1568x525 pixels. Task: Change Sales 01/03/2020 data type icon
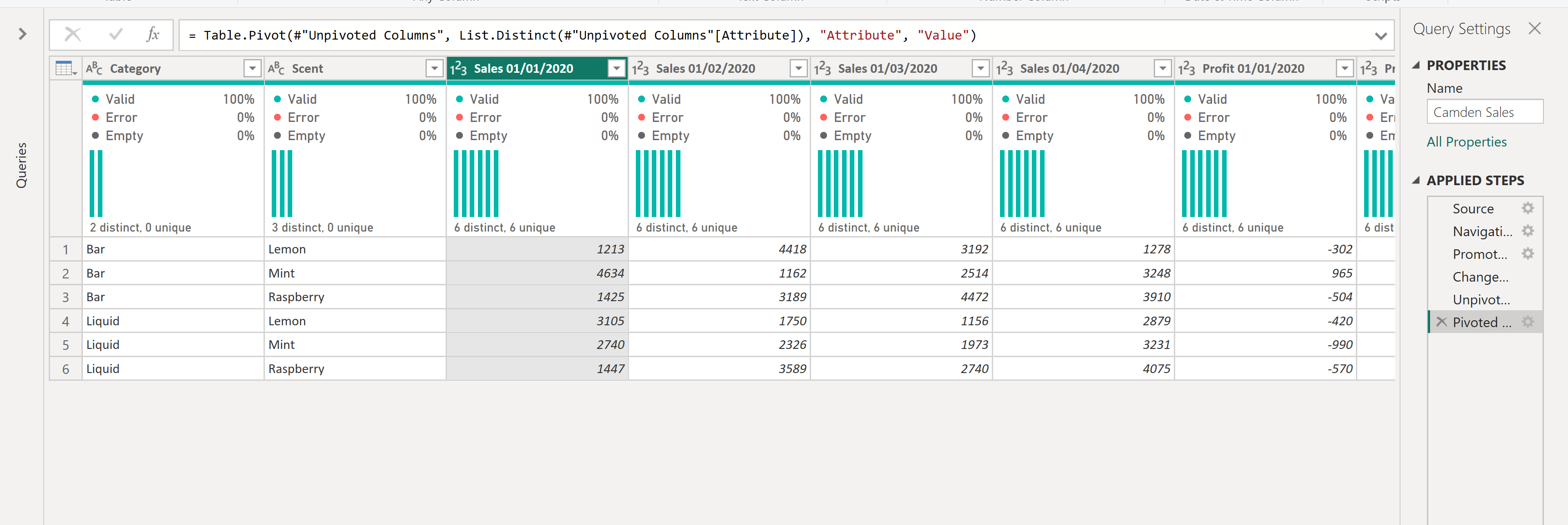click(822, 69)
